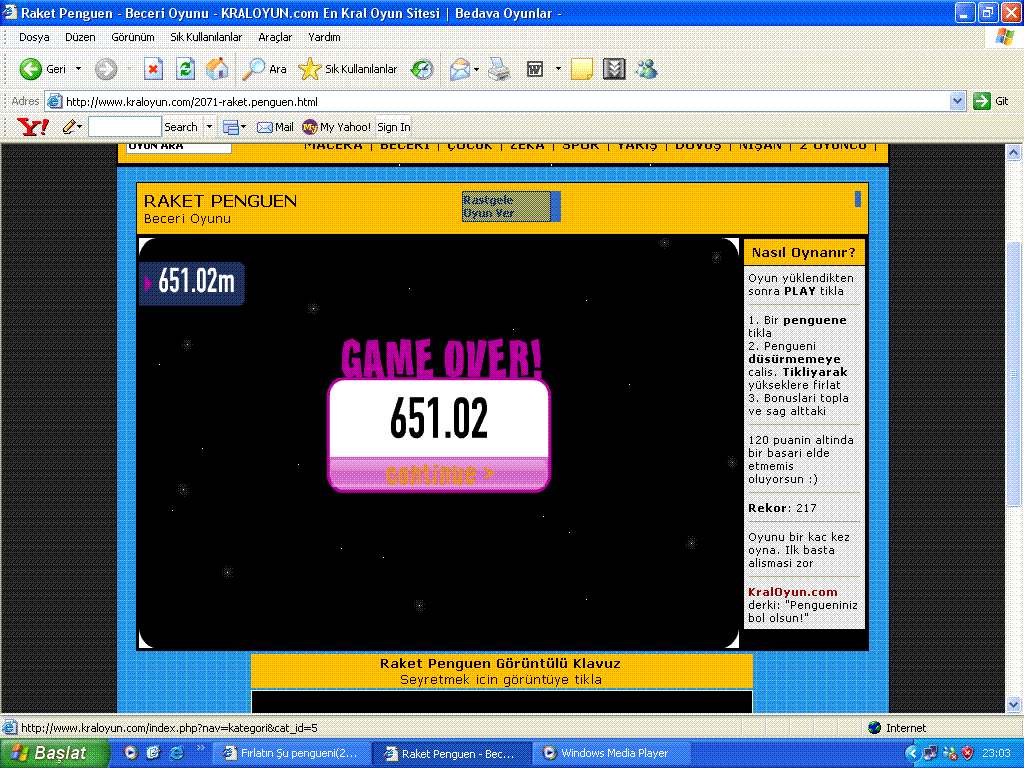Open the Düzen menu
This screenshot has width=1024, height=768.
pyautogui.click(x=80, y=37)
